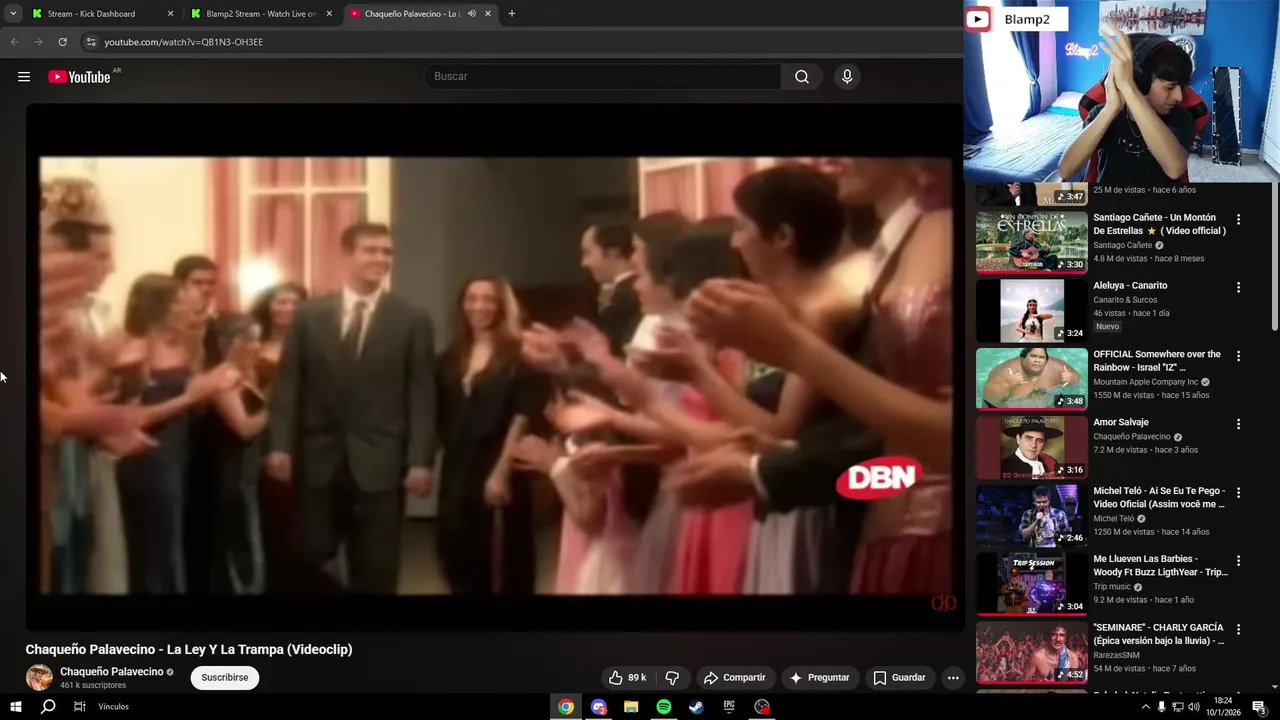Open Chrome from the taskbar
1280x720 pixels.
tap(566, 707)
